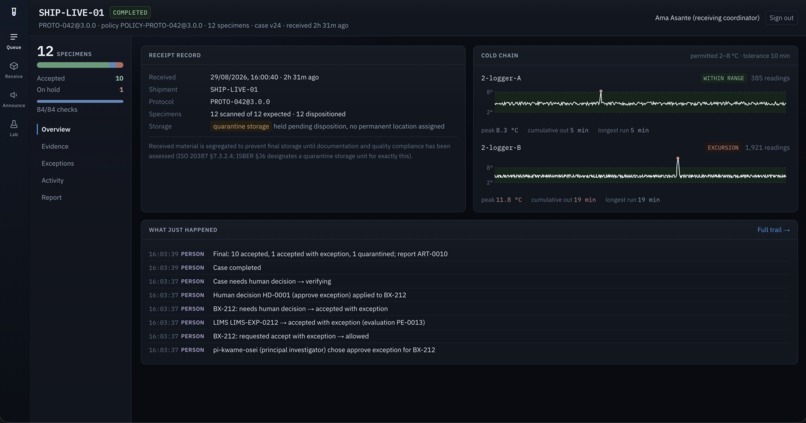Click the quarantine storage tag
The height and width of the screenshot is (423, 806).
pyautogui.click(x=241, y=126)
